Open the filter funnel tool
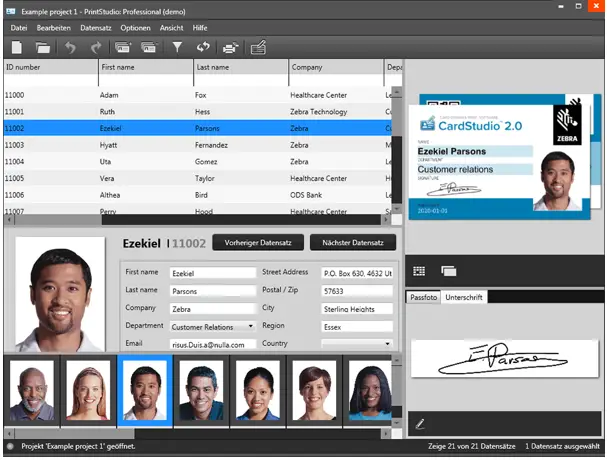607x460 pixels. coord(177,47)
